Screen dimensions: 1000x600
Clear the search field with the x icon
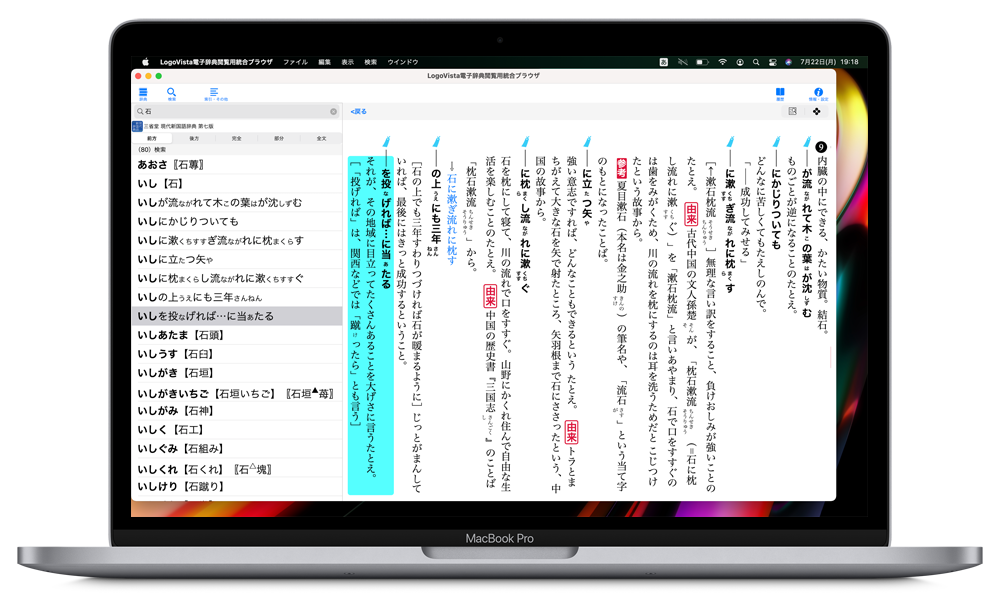point(334,112)
